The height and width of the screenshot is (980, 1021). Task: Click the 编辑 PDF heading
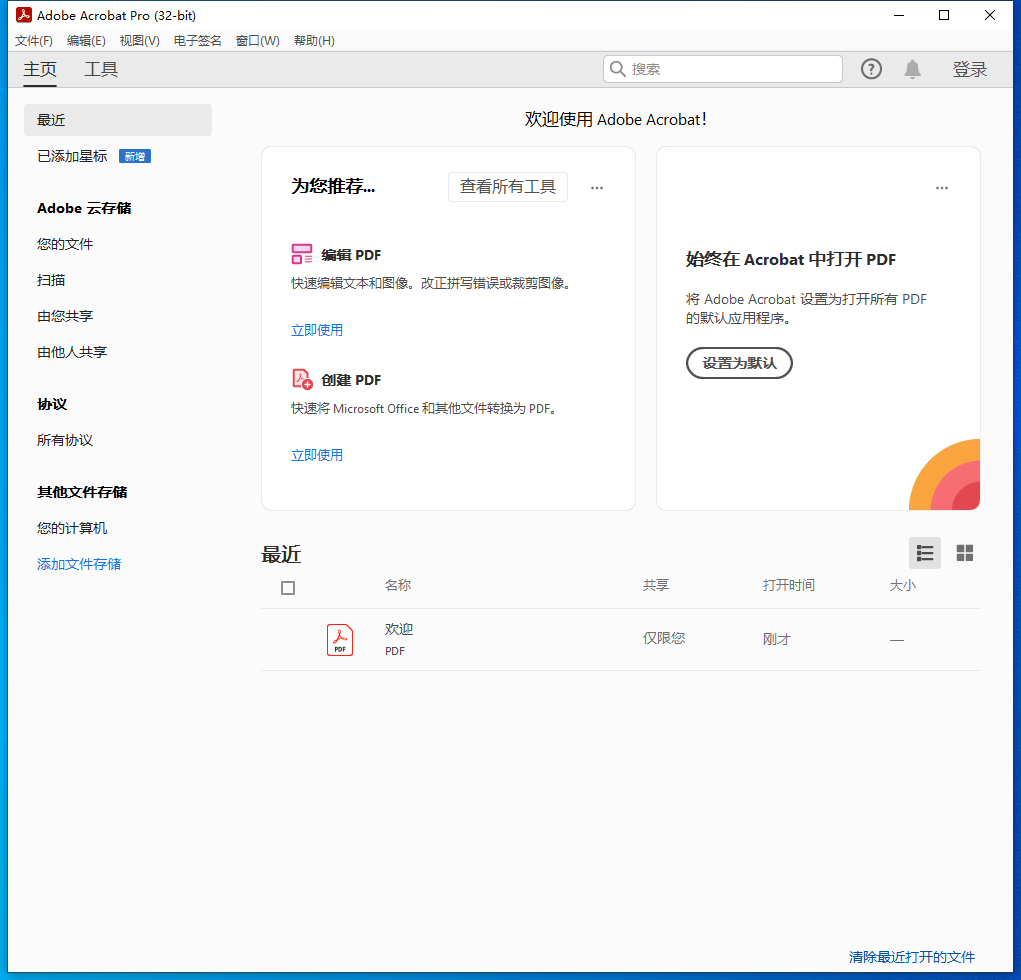(350, 255)
